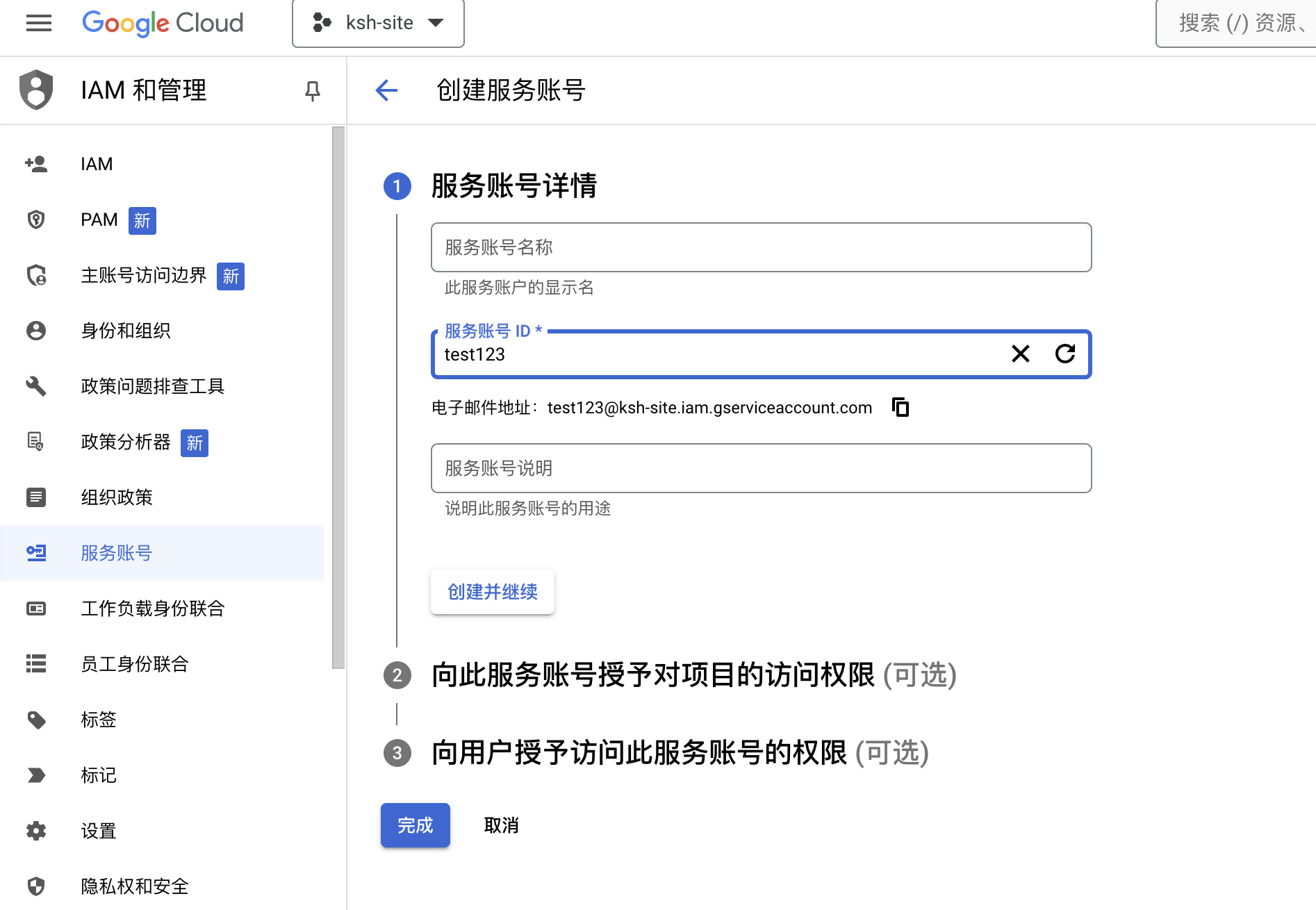Click the 新 badge next to 政策分析器

[x=195, y=443]
